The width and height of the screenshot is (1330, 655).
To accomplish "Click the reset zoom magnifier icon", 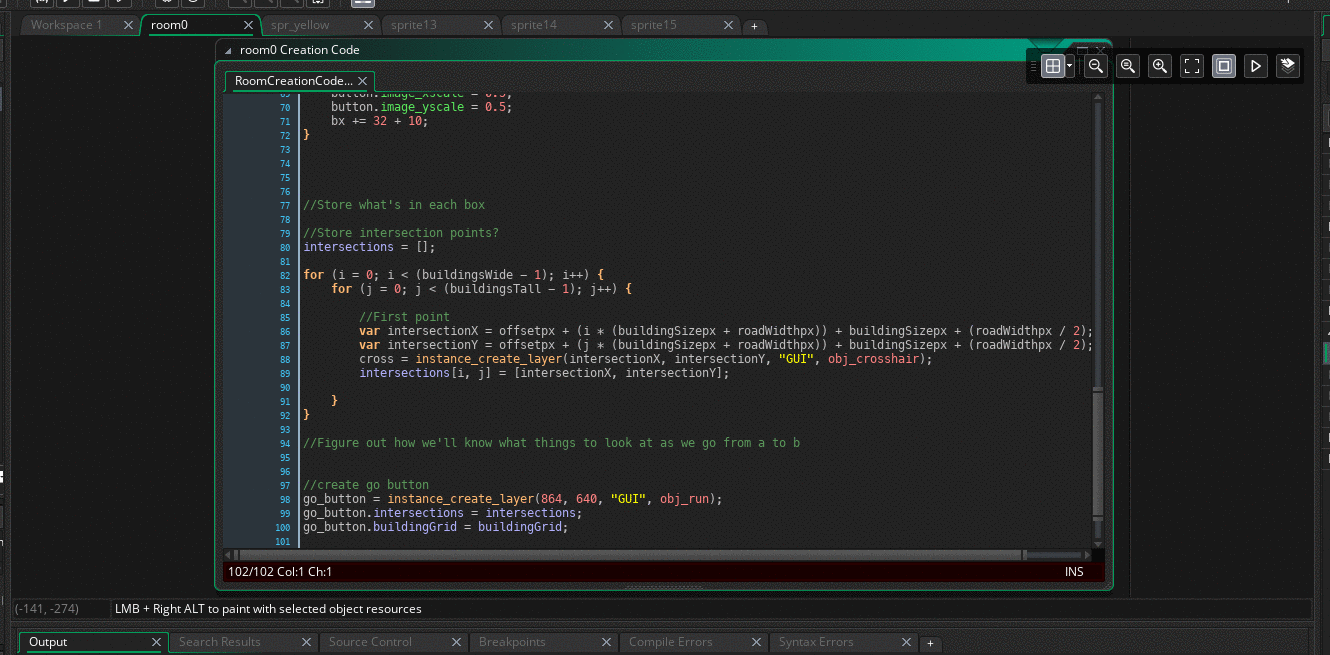I will pos(1128,66).
